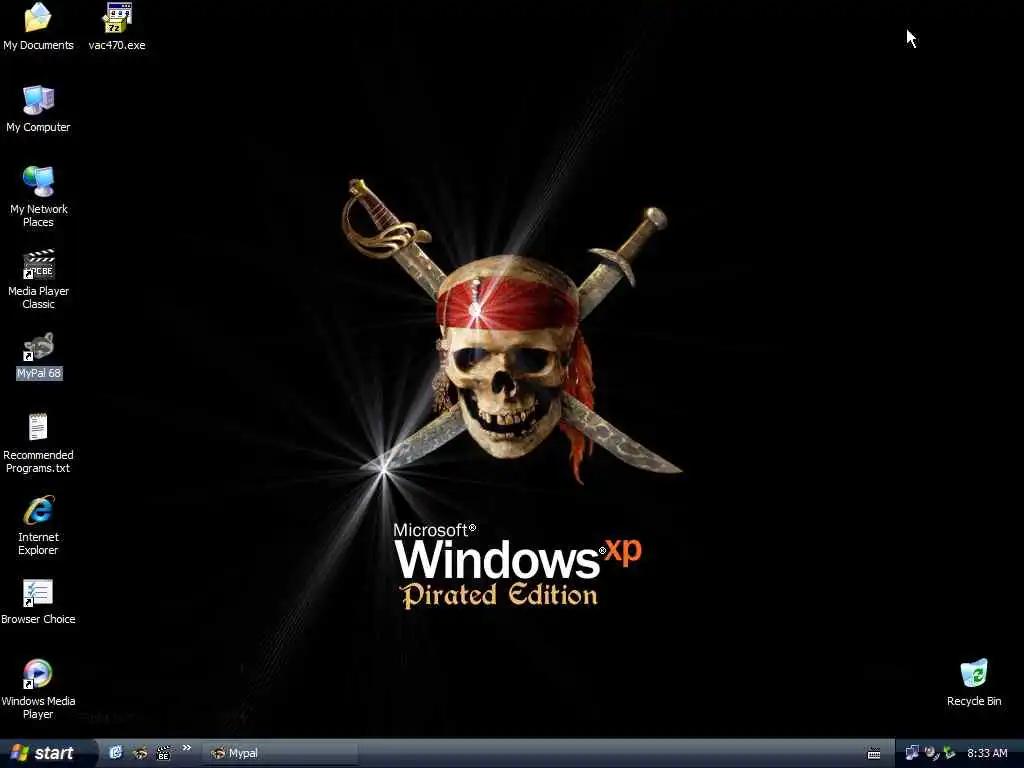Launch Mypal from quick launch bar

tap(140, 752)
